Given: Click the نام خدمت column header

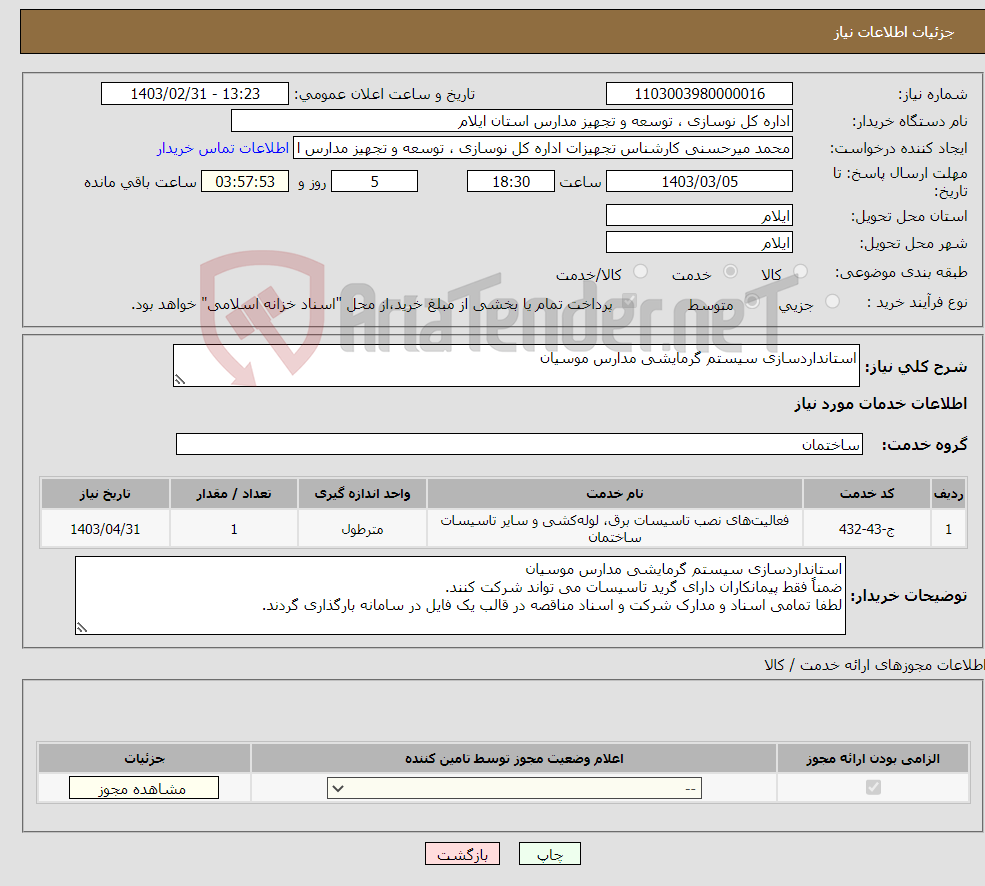Looking at the screenshot, I should point(614,494).
